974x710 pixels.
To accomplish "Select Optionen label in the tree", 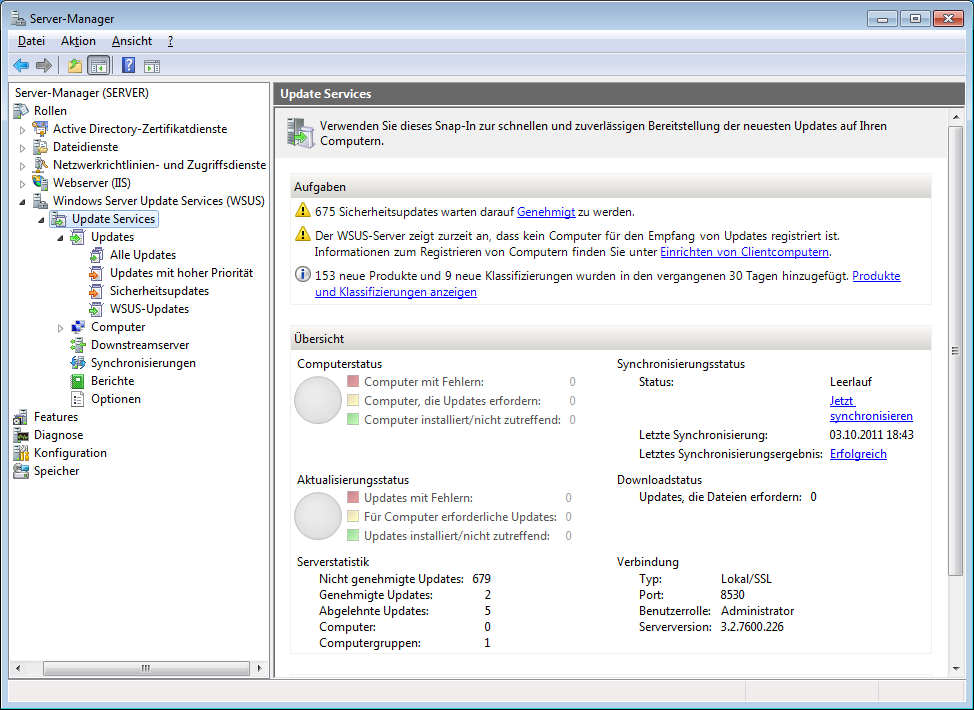I will tap(116, 399).
